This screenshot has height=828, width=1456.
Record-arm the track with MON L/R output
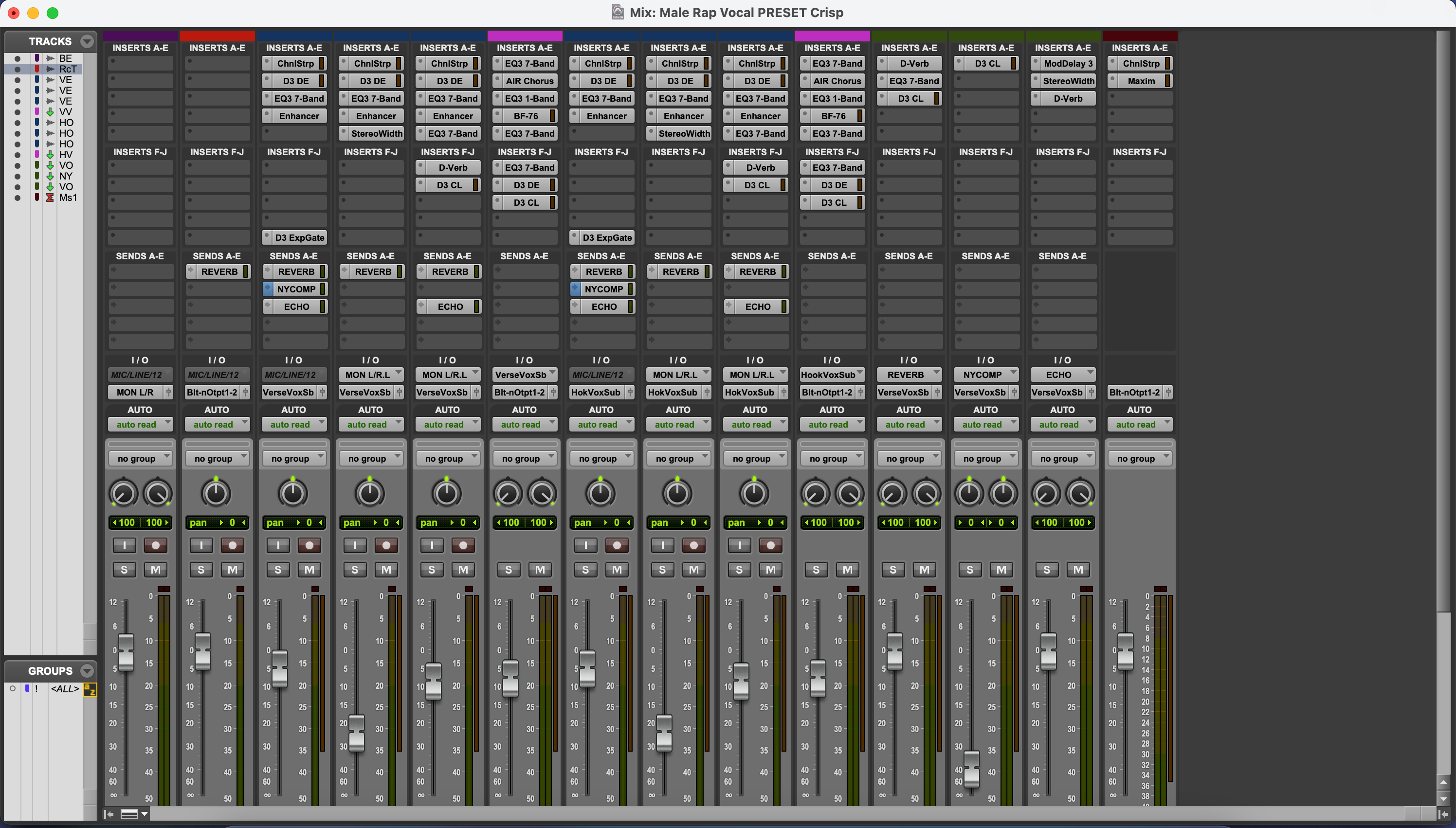point(155,545)
